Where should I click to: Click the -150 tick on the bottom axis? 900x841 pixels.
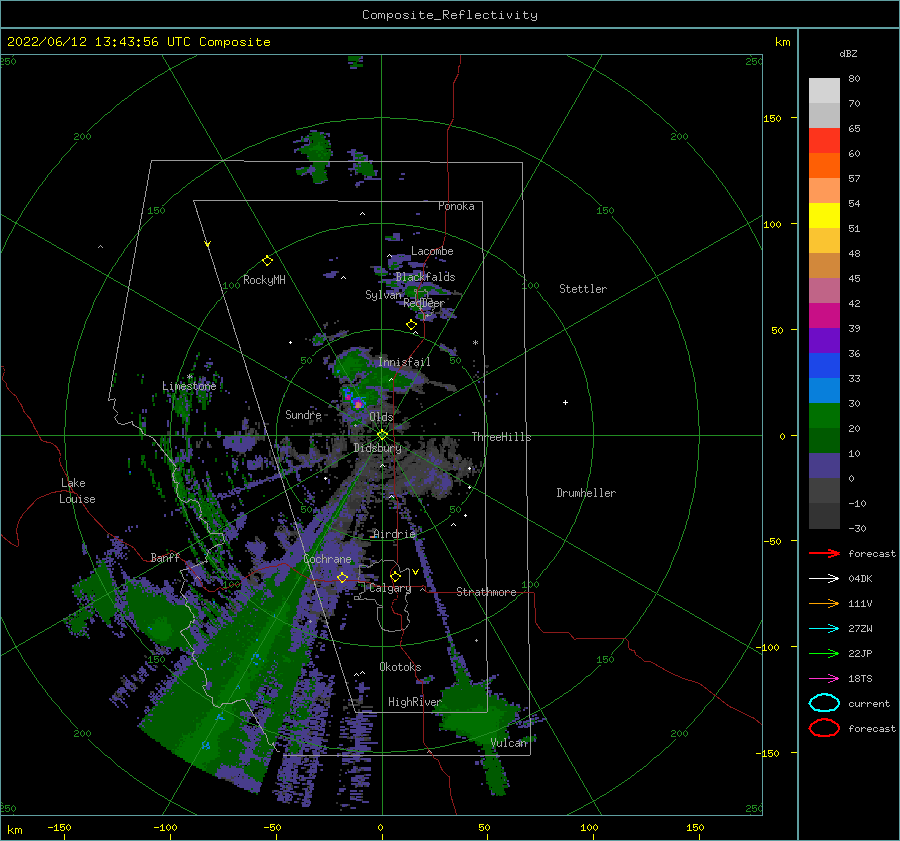point(59,827)
